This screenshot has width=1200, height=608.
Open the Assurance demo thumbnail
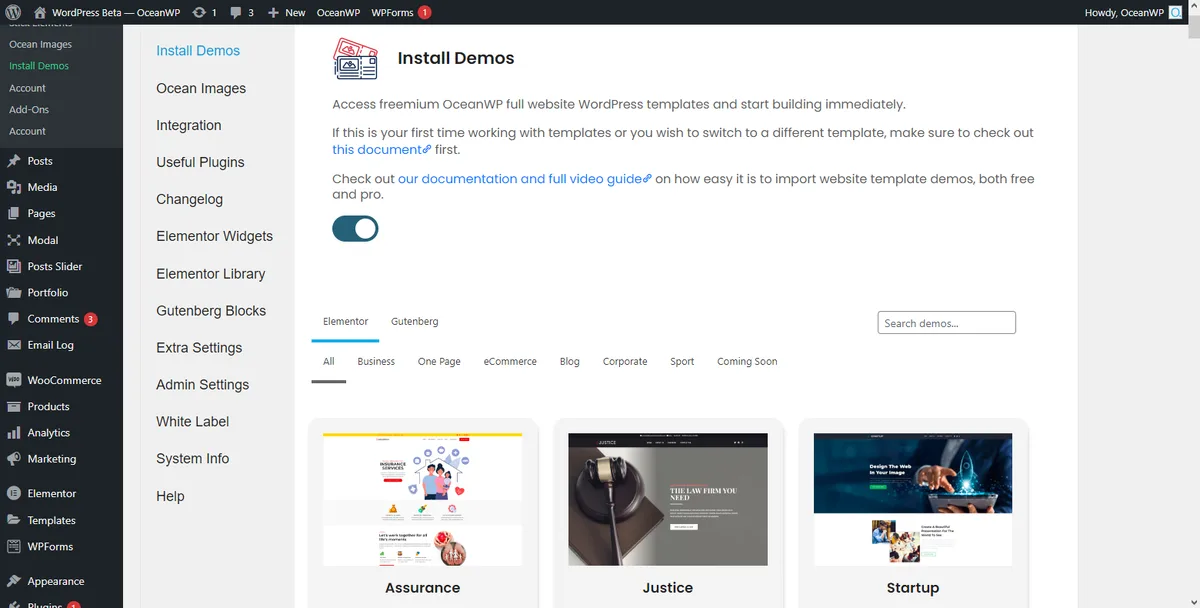422,499
